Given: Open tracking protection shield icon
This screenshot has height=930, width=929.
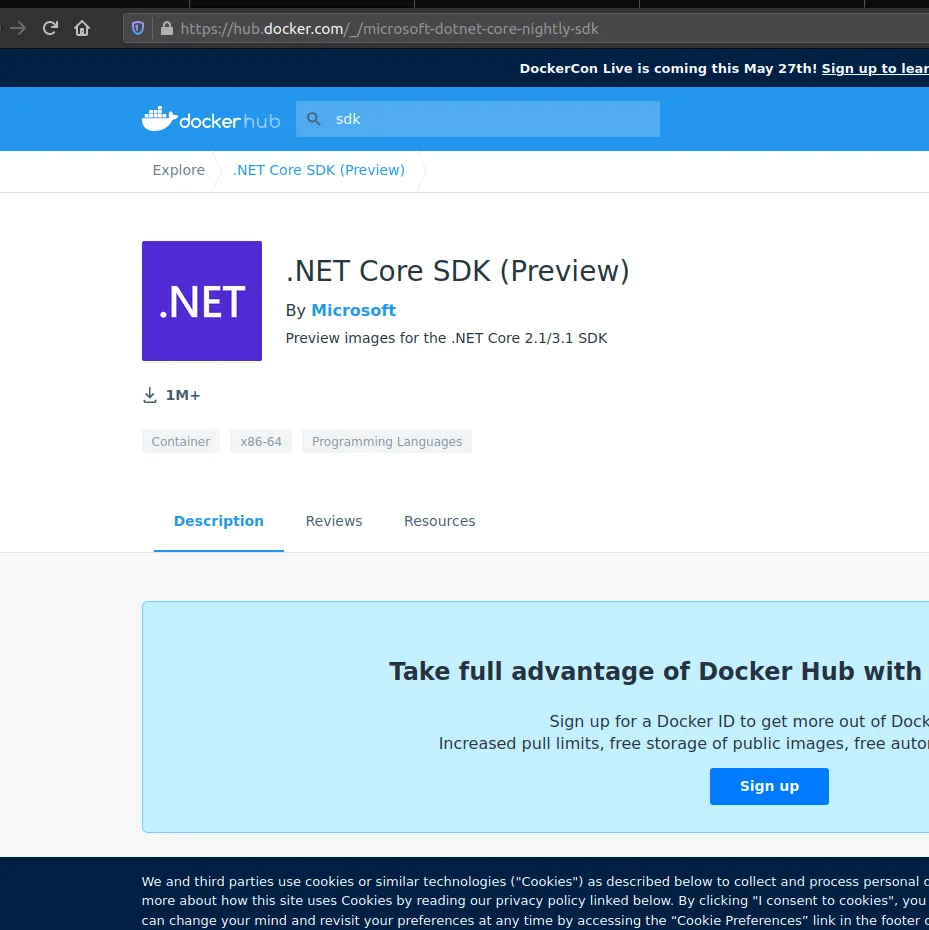Looking at the screenshot, I should [138, 28].
